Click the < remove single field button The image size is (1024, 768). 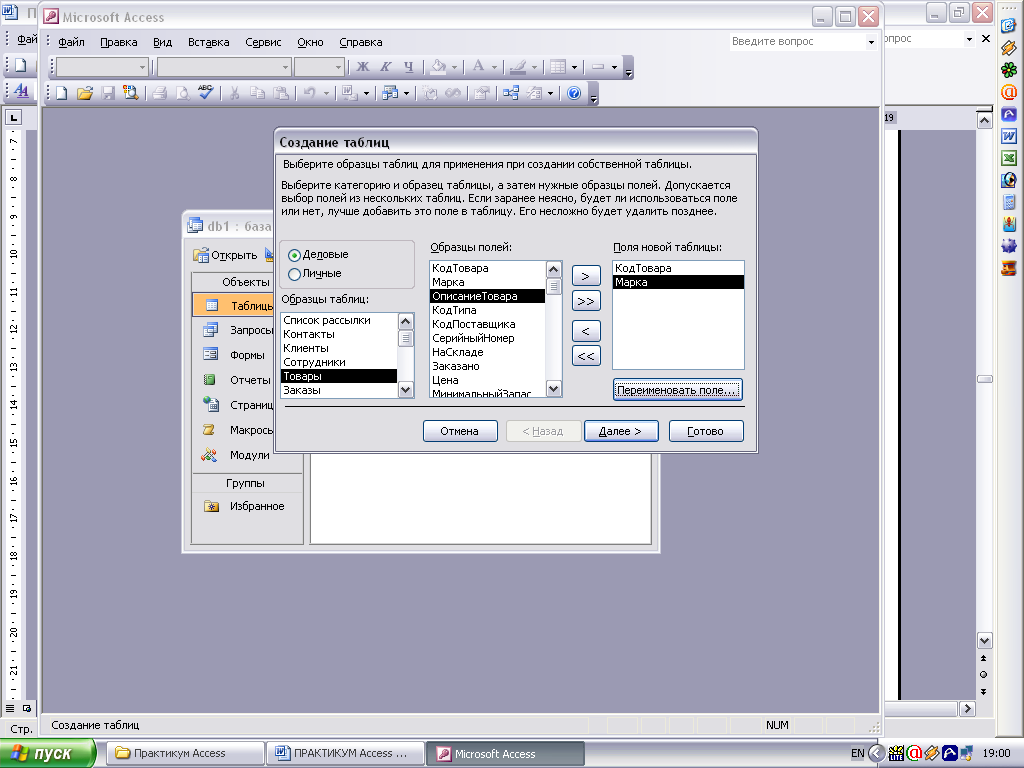[x=586, y=331]
